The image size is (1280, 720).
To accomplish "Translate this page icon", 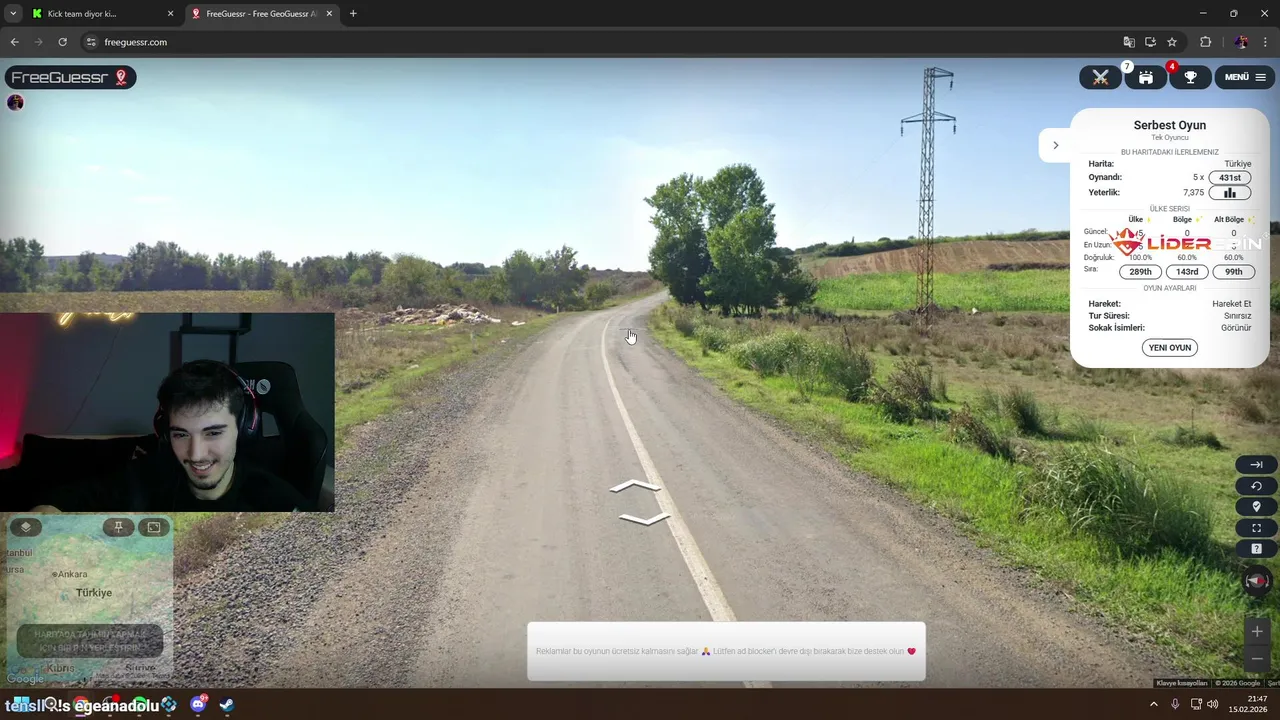I will [x=1129, y=42].
